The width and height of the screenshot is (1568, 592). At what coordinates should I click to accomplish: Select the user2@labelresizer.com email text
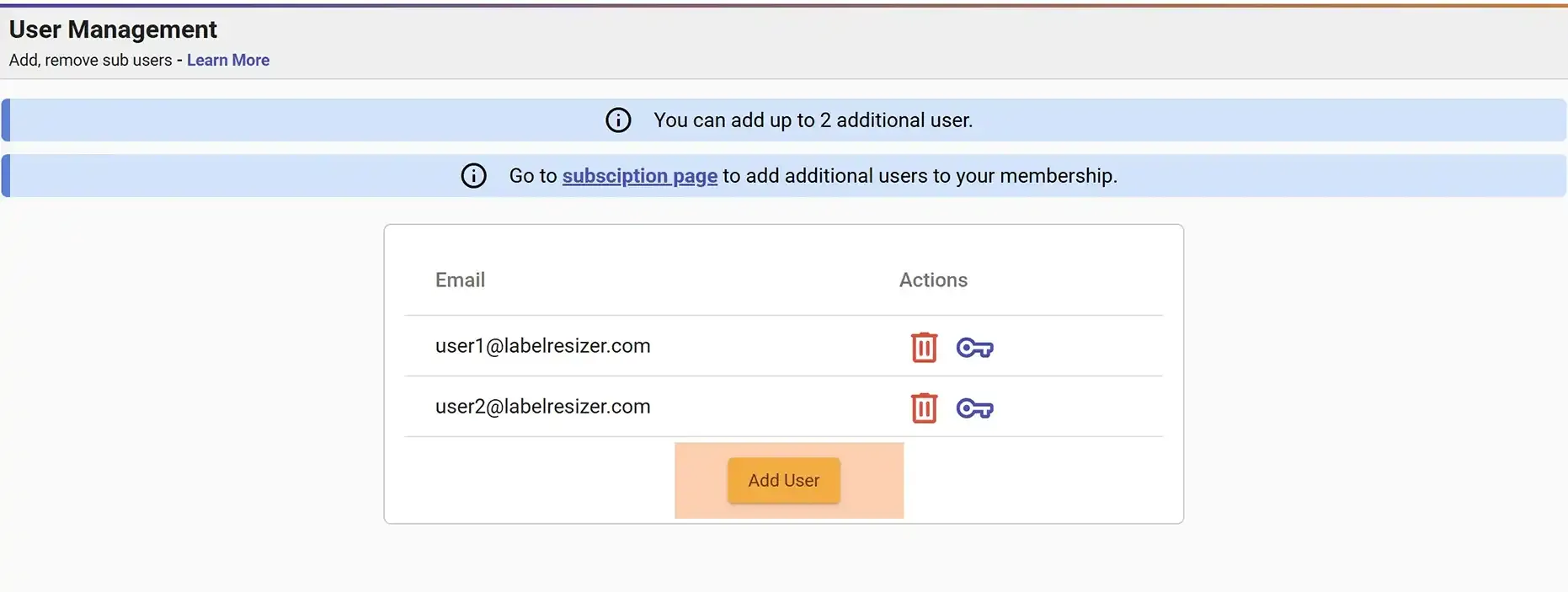542,407
